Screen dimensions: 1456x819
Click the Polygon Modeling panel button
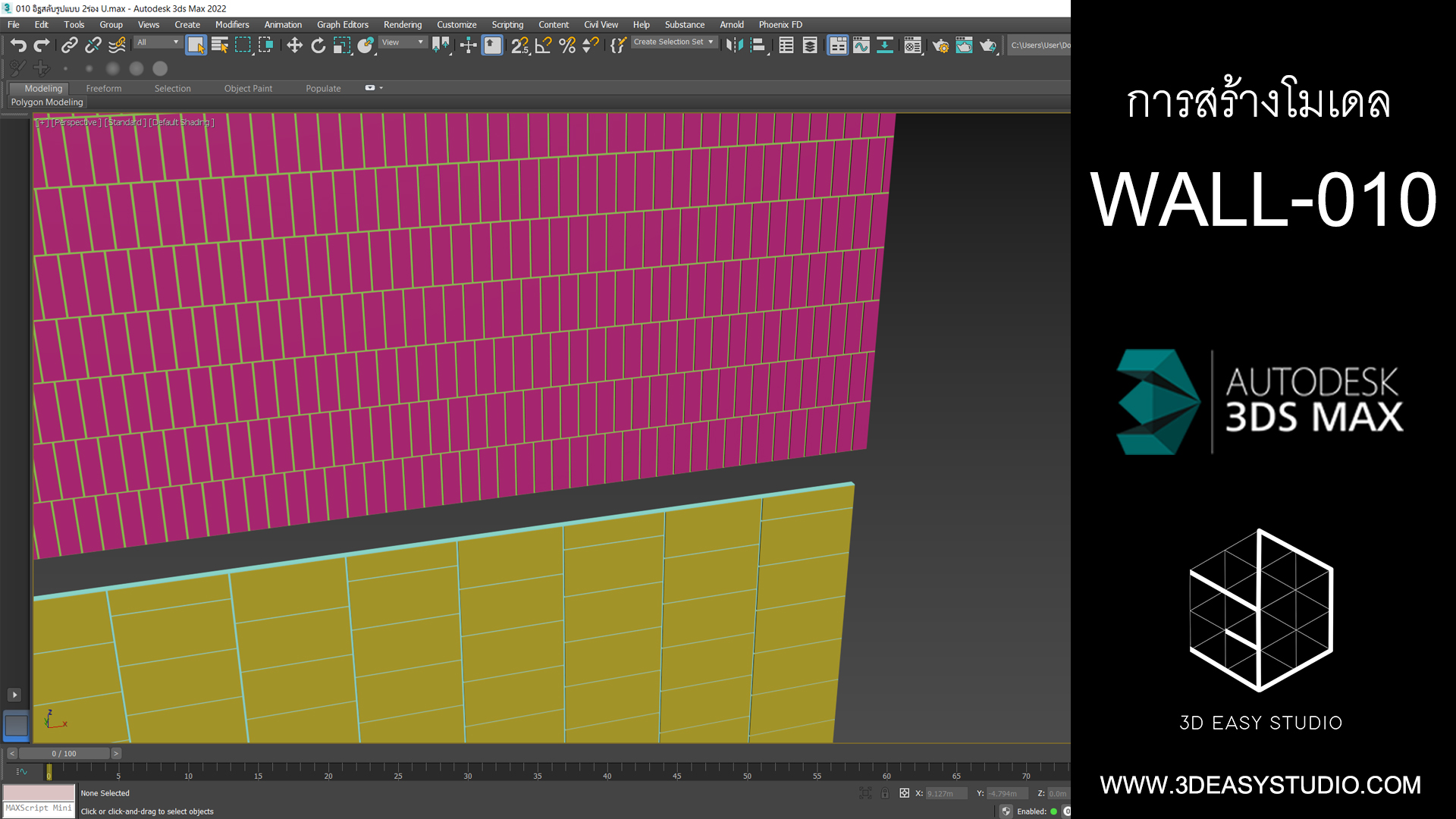[x=47, y=102]
